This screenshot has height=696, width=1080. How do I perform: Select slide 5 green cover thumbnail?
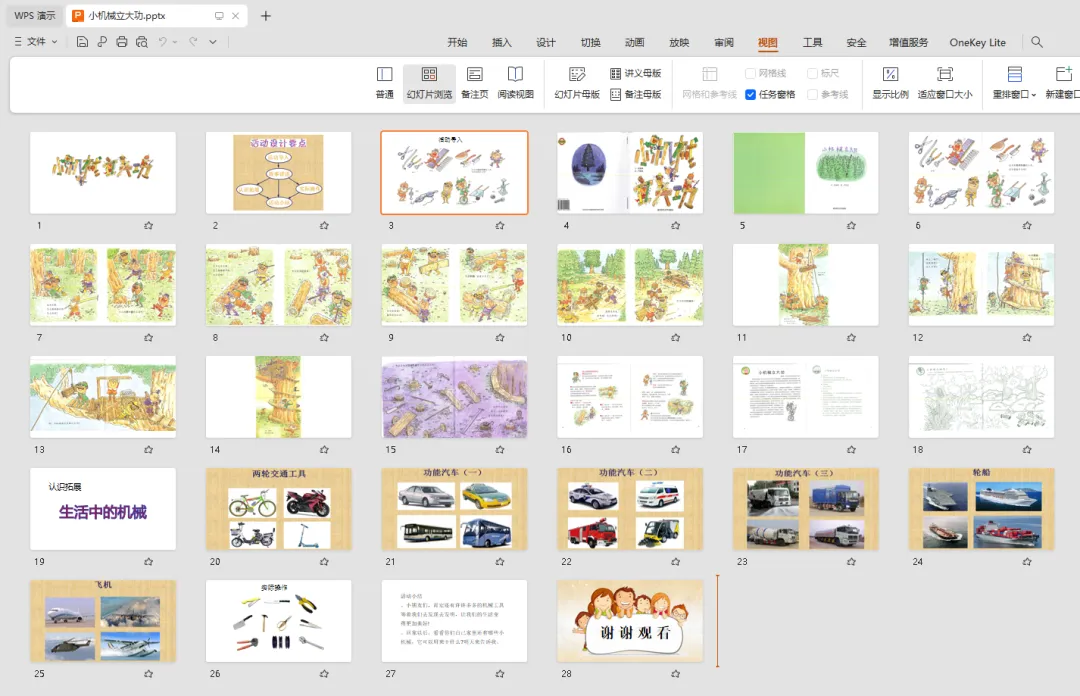[806, 173]
